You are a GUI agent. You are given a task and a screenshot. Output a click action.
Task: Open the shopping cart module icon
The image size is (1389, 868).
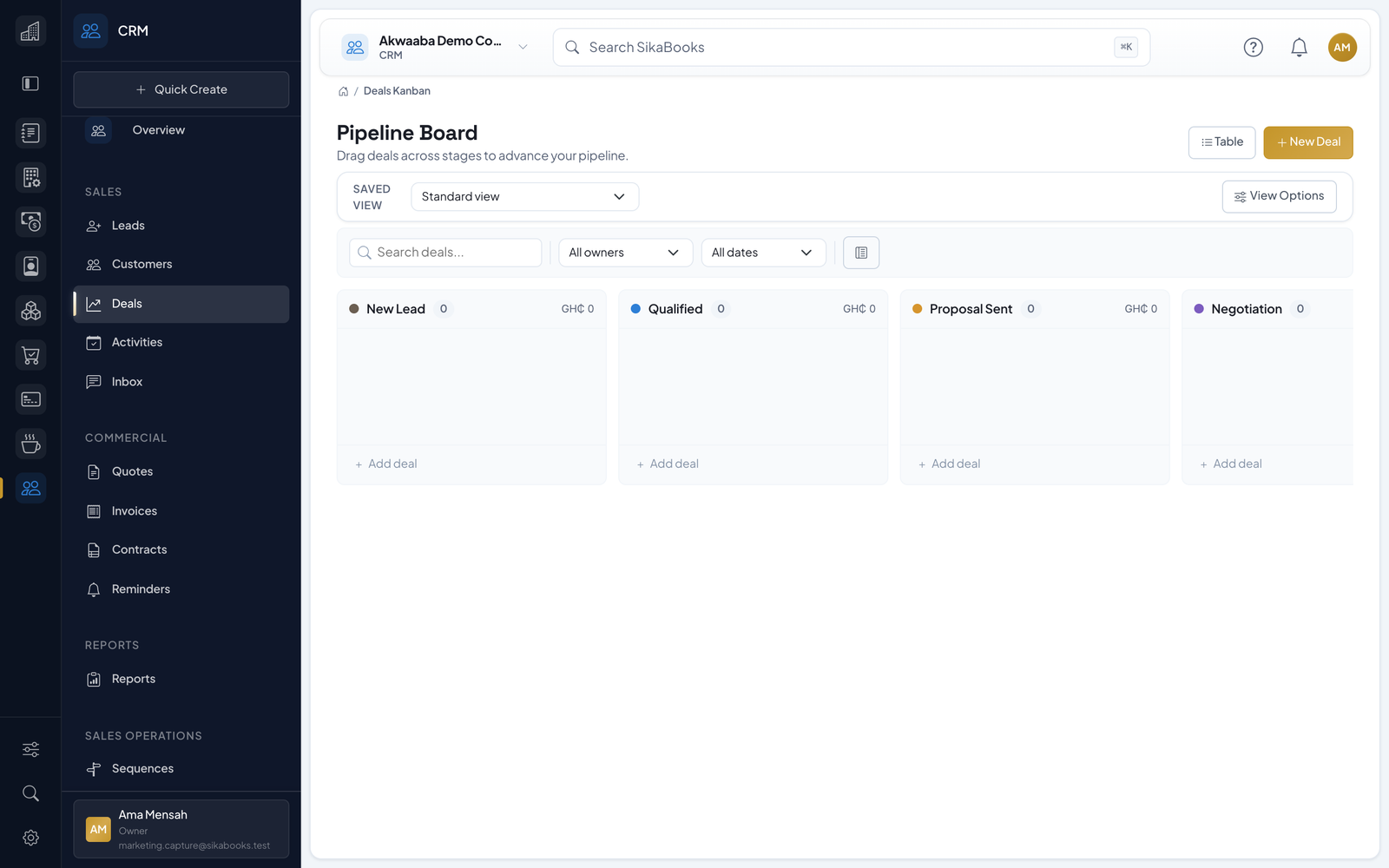pos(30,355)
